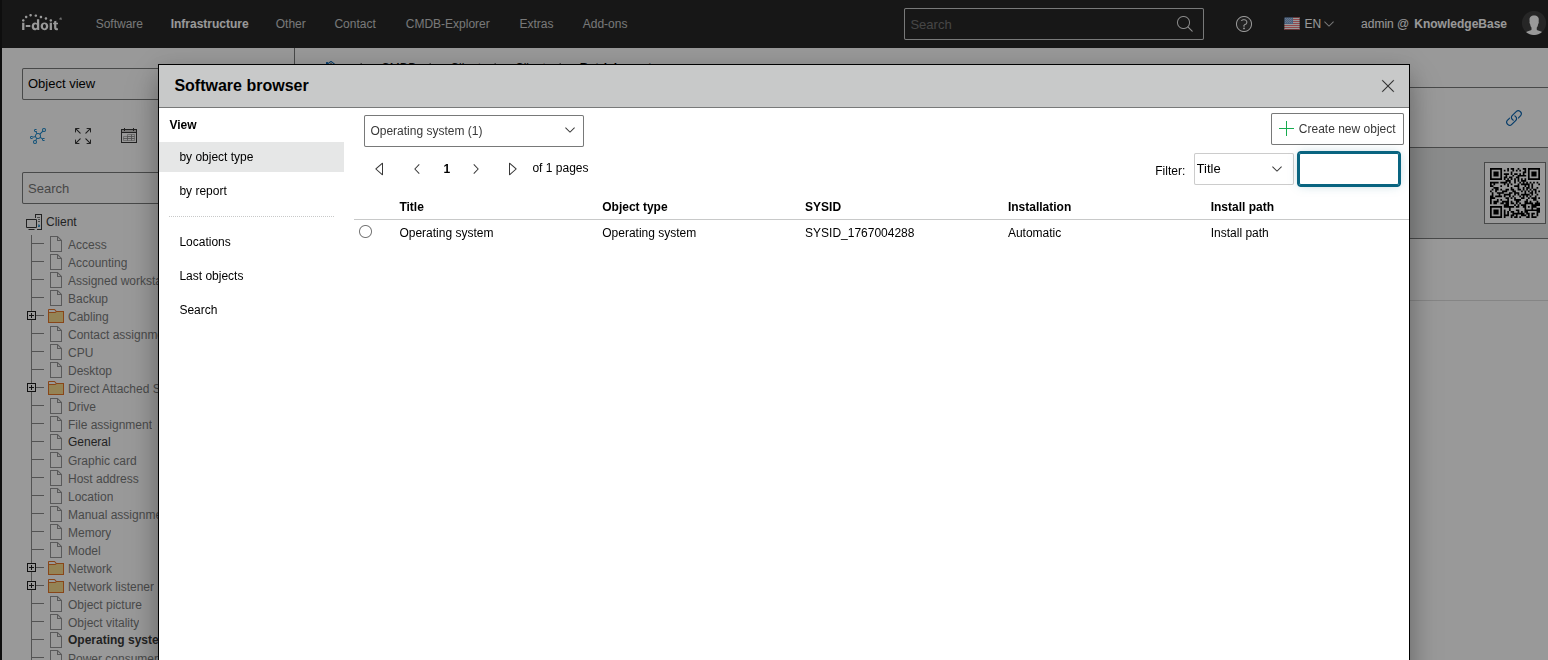Open the CMDB Explorer graph icon
The height and width of the screenshot is (660, 1548).
(38, 135)
